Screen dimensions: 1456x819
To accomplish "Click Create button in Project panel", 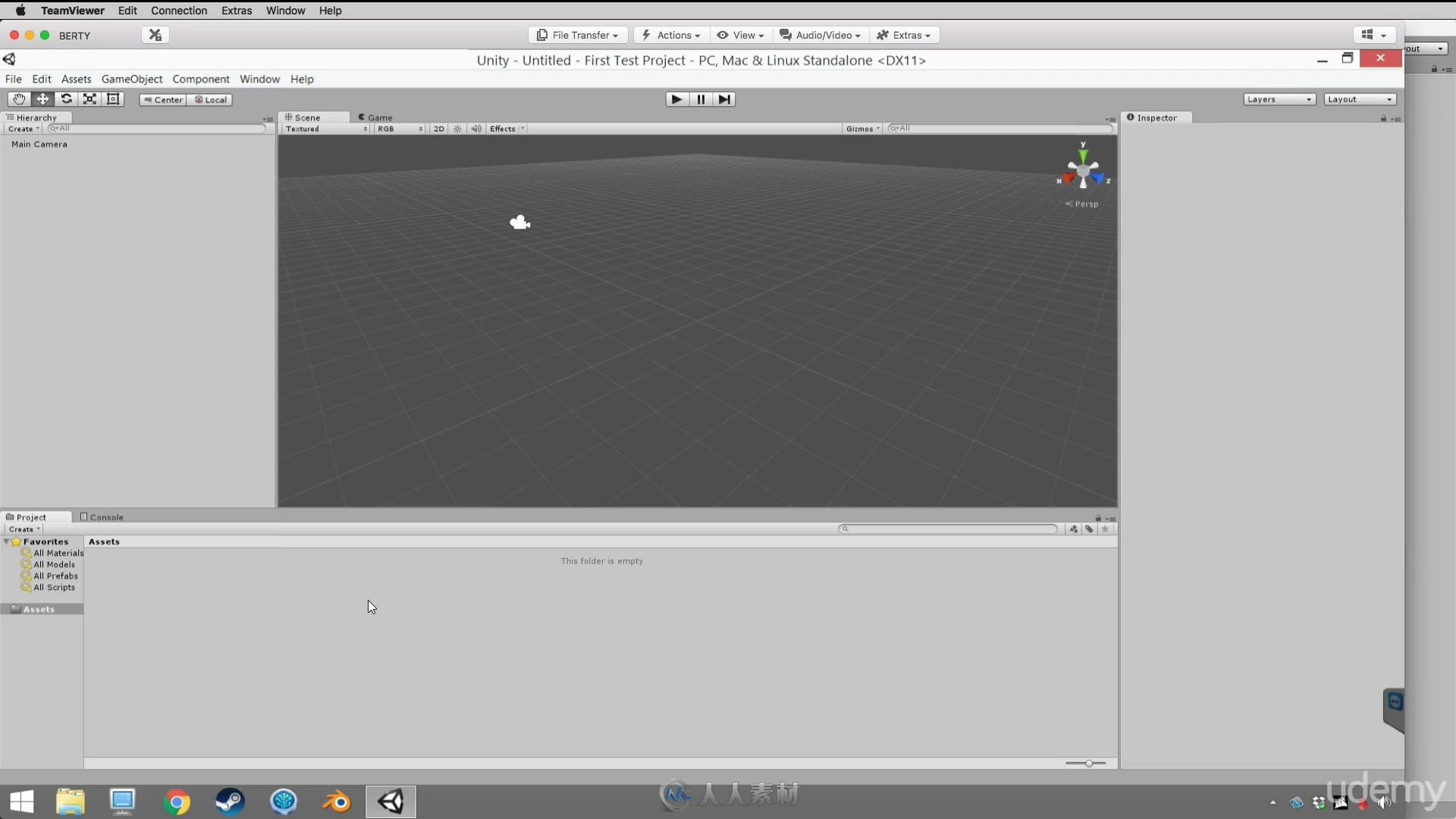I will tap(22, 528).
